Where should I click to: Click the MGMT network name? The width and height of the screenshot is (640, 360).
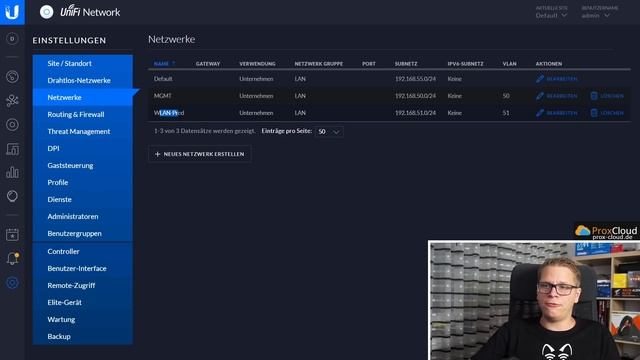[x=162, y=96]
